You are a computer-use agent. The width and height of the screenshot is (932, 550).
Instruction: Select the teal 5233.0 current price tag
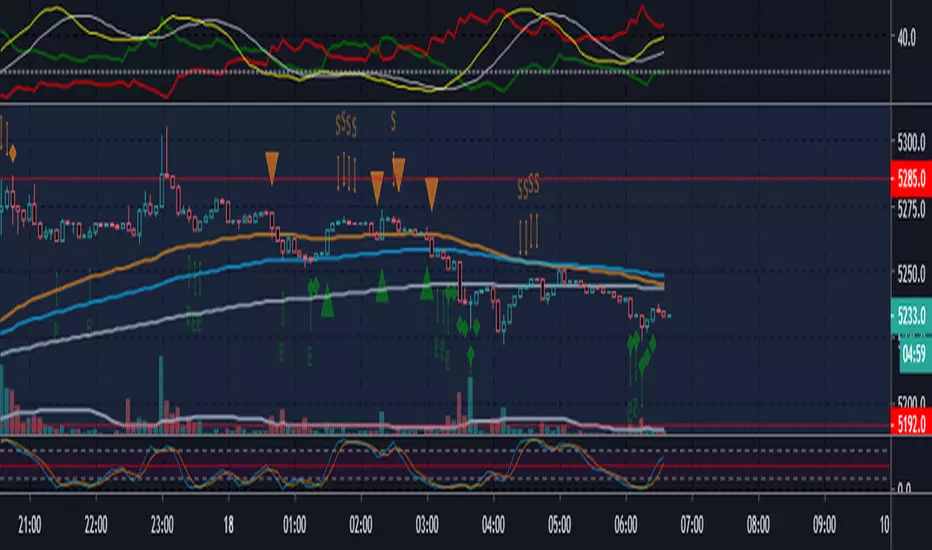coord(911,316)
